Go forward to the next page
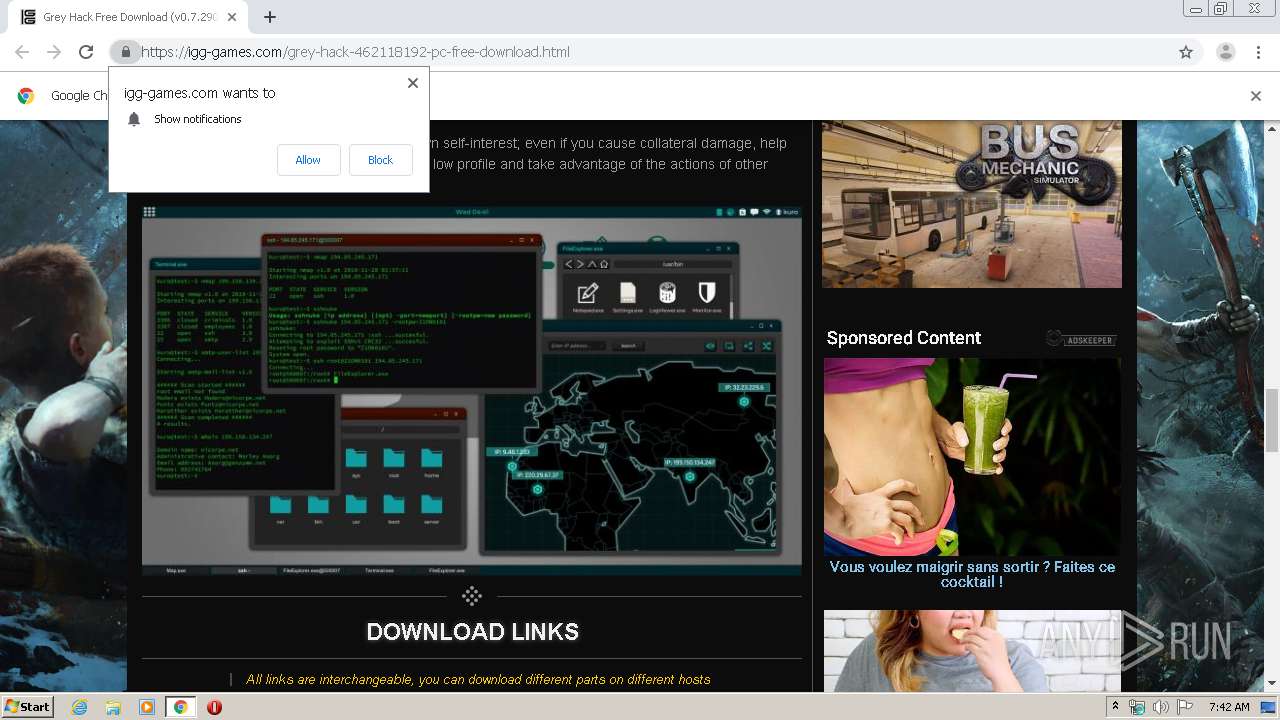This screenshot has width=1280, height=720. 54,52
